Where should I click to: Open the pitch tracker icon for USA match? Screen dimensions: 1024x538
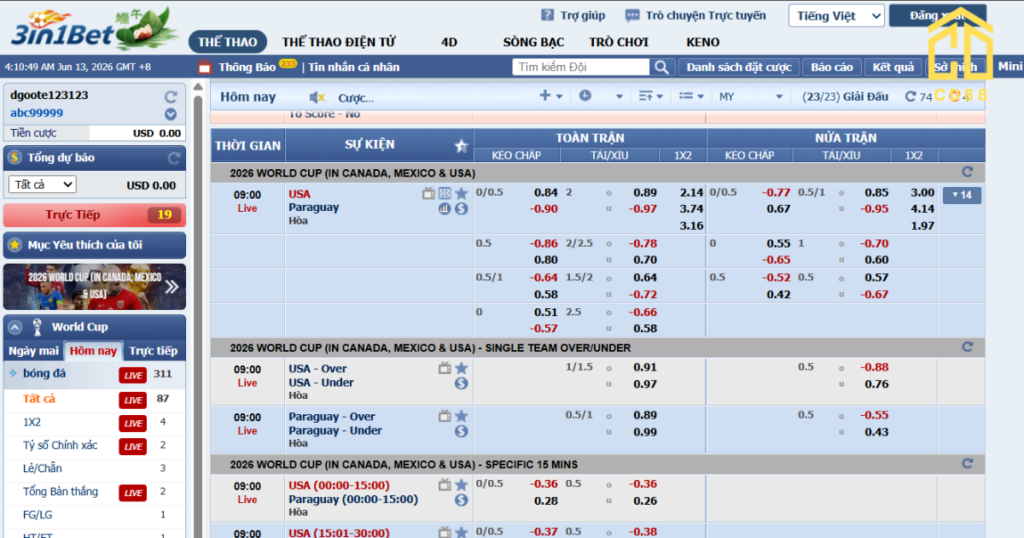[445, 193]
